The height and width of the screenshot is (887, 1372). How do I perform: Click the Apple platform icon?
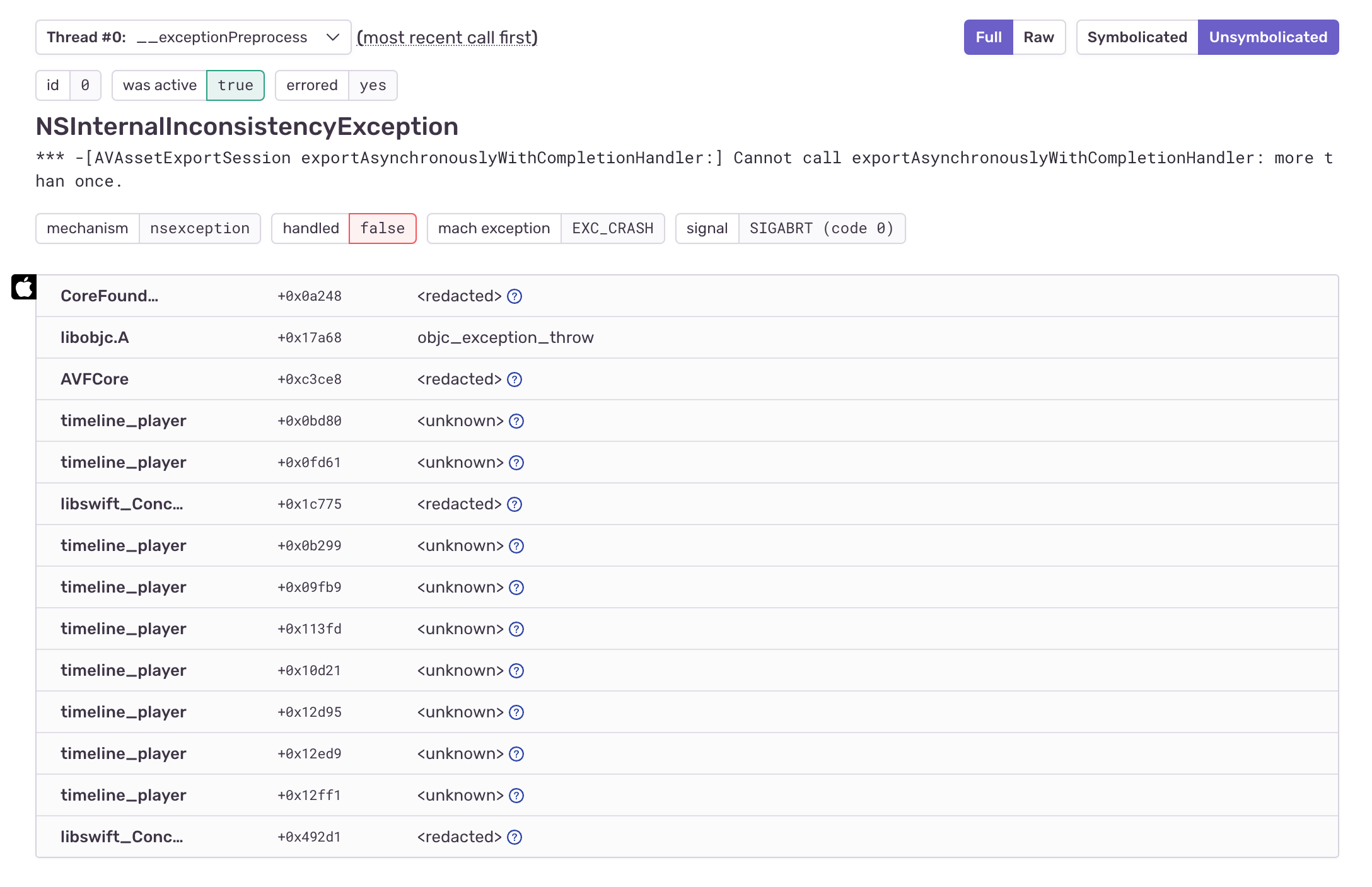pos(24,287)
